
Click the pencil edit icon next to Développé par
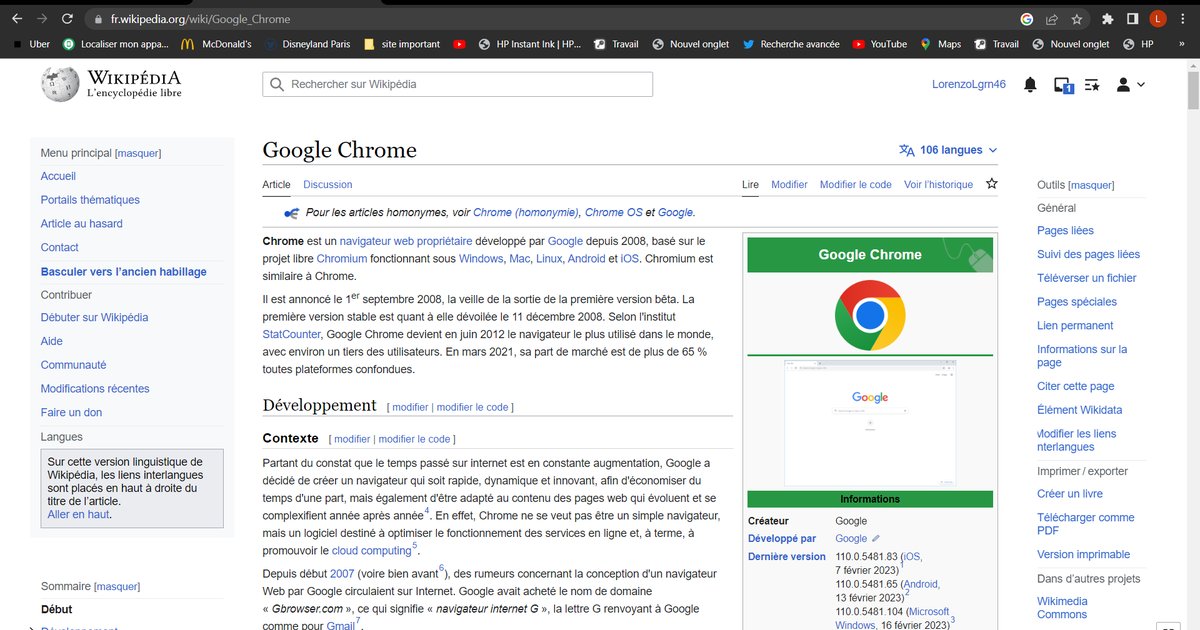click(876, 539)
